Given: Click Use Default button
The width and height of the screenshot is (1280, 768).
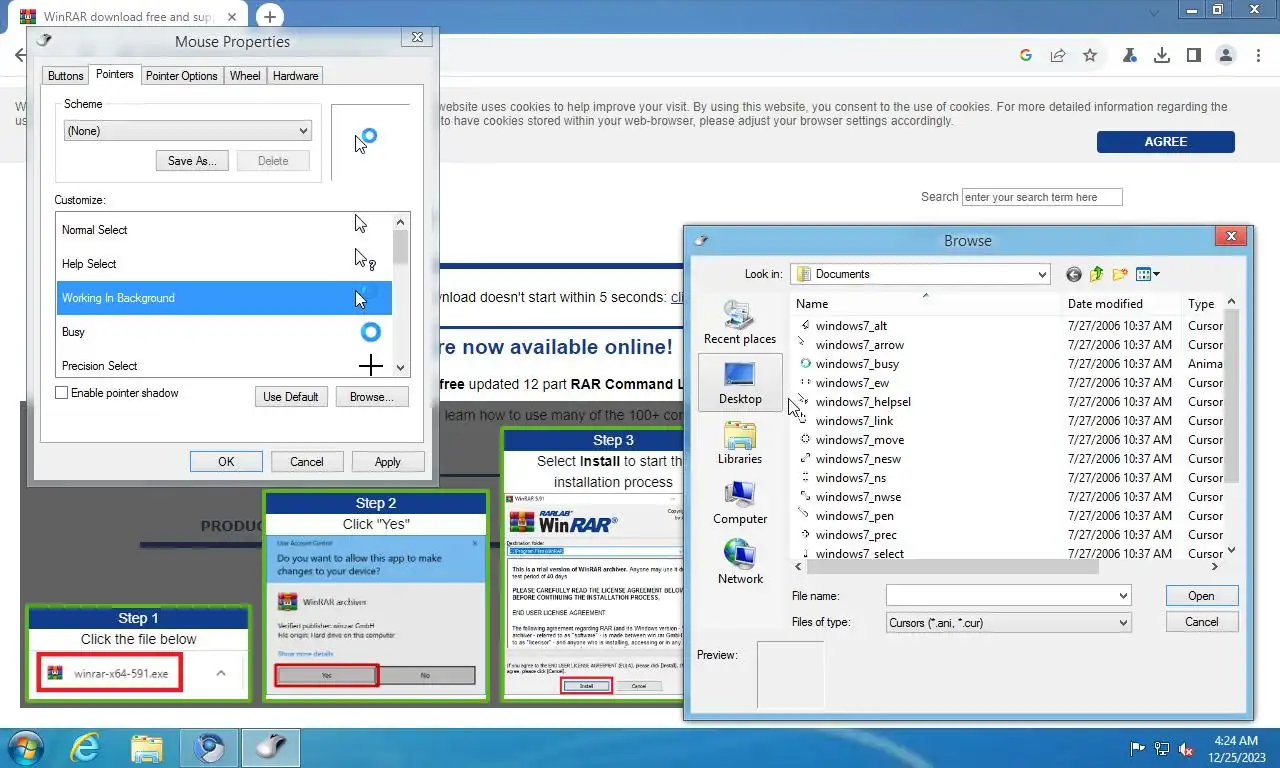Looking at the screenshot, I should 290,397.
